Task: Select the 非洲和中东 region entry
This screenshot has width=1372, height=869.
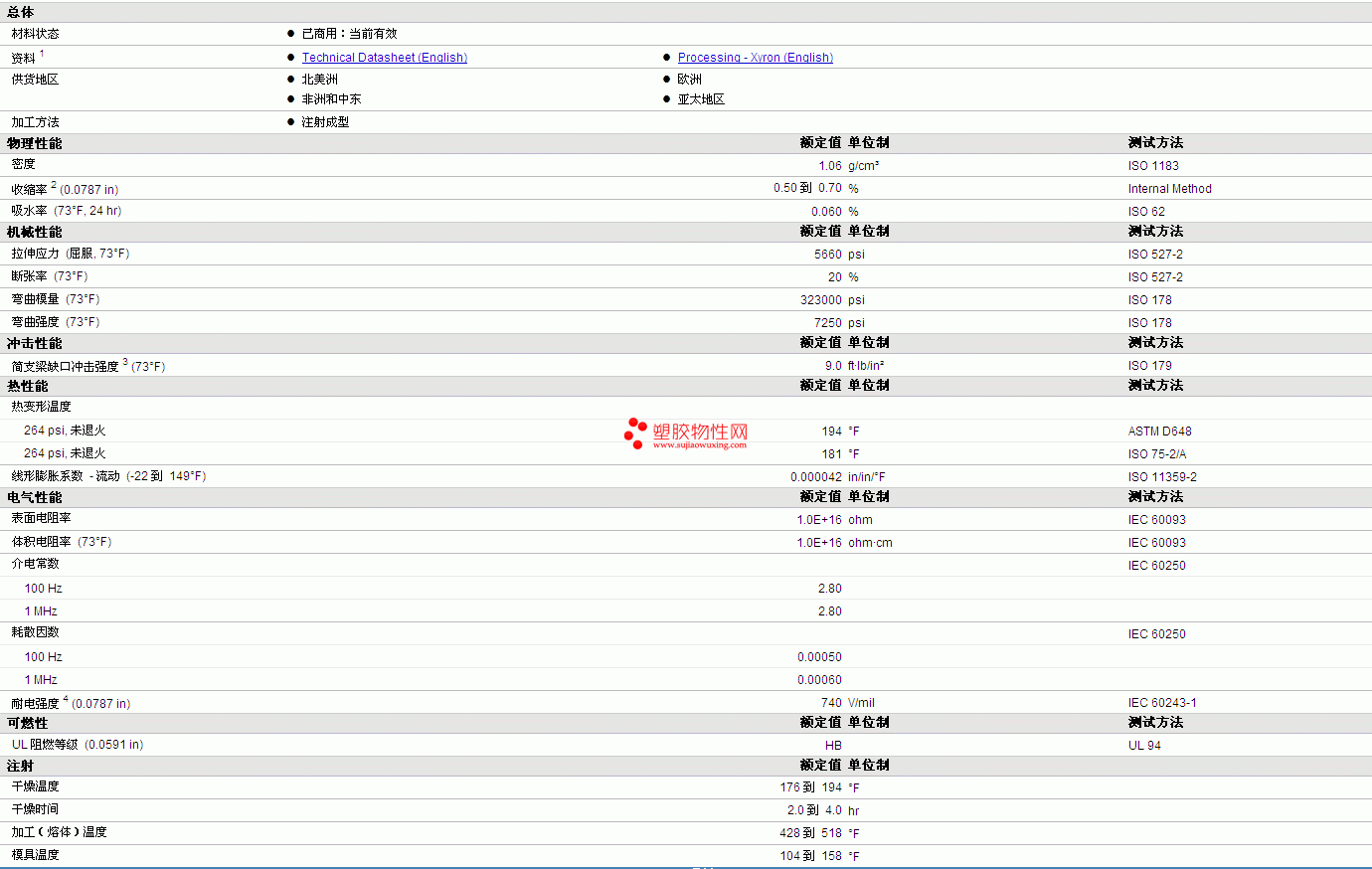Action: (x=332, y=99)
